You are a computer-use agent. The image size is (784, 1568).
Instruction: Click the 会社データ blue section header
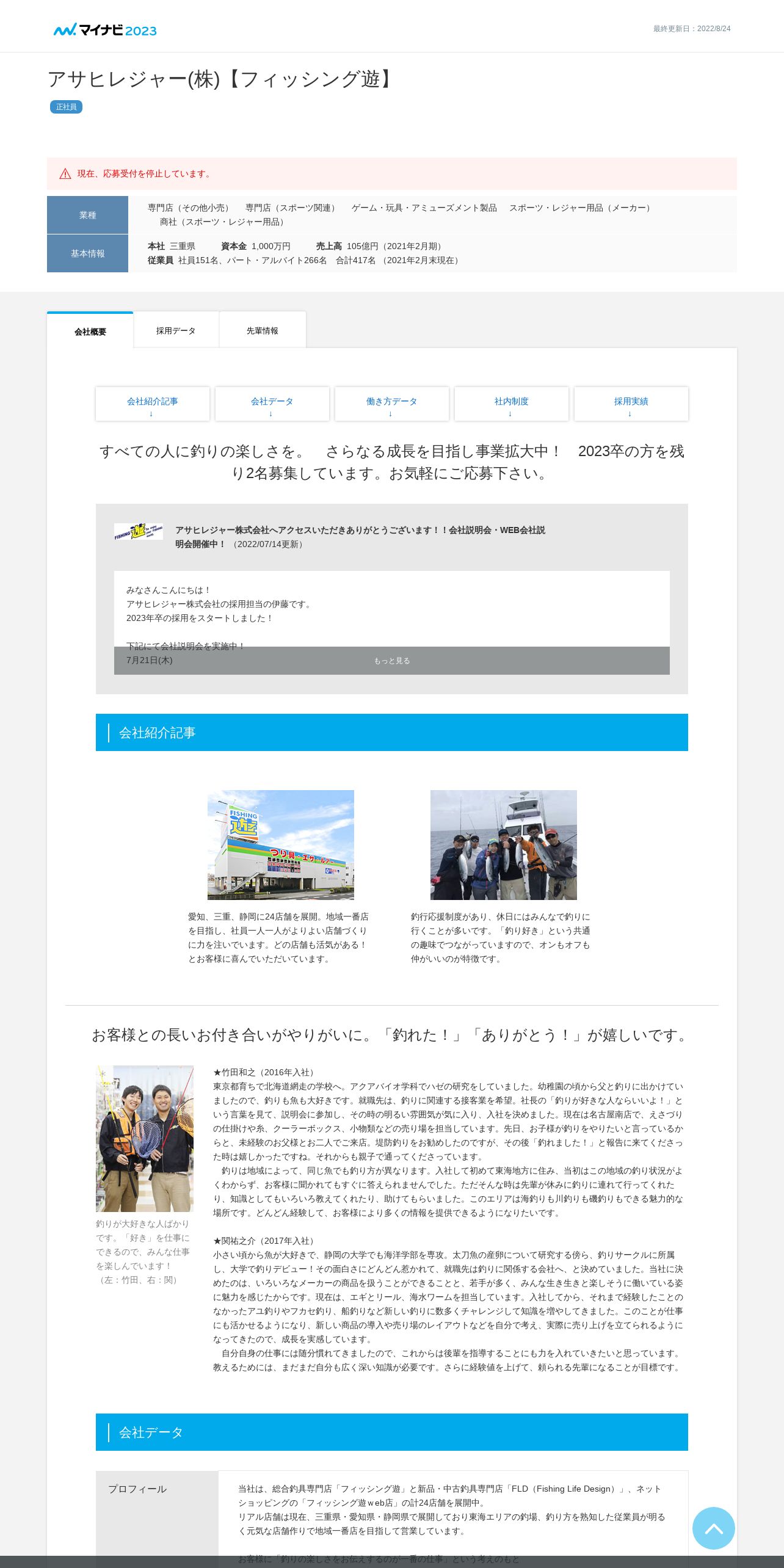click(392, 1432)
